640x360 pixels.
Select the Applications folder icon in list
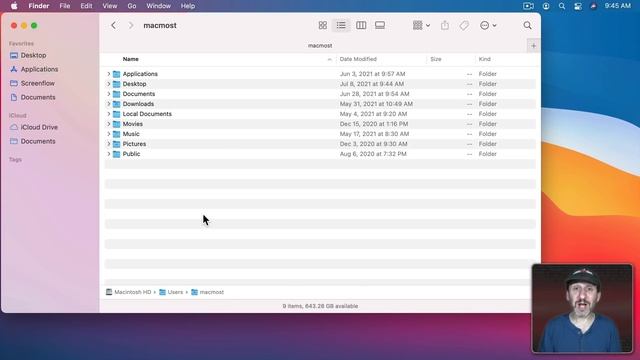click(x=116, y=74)
